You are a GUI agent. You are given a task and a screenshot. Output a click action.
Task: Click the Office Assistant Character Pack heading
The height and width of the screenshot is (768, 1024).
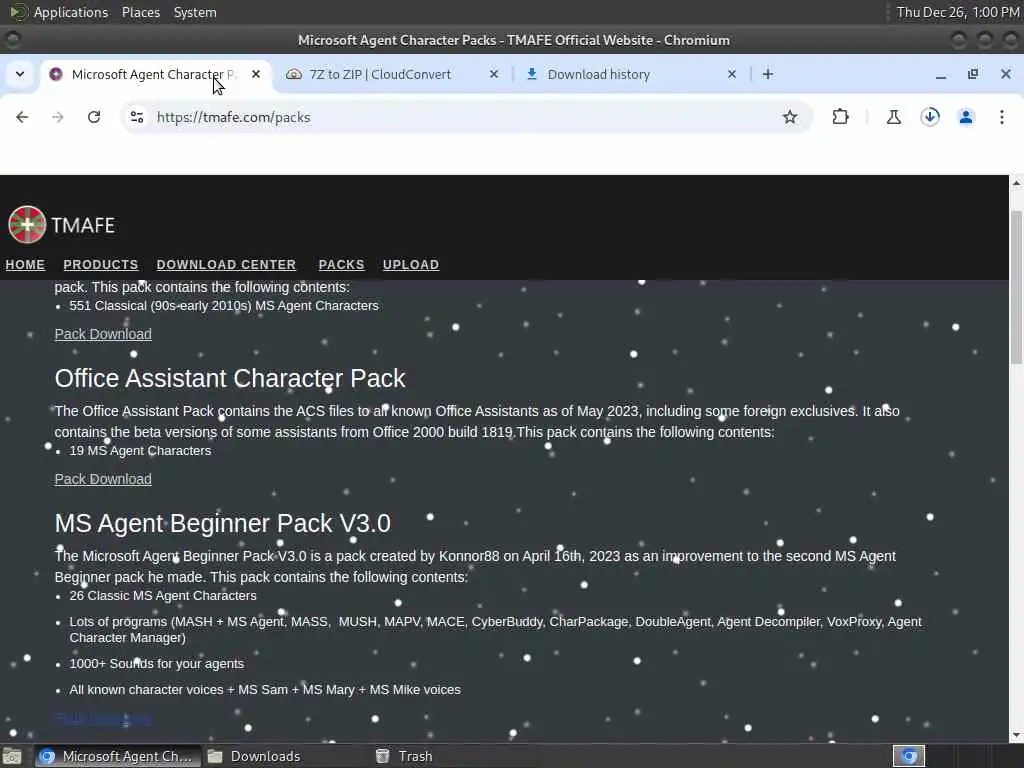(230, 378)
